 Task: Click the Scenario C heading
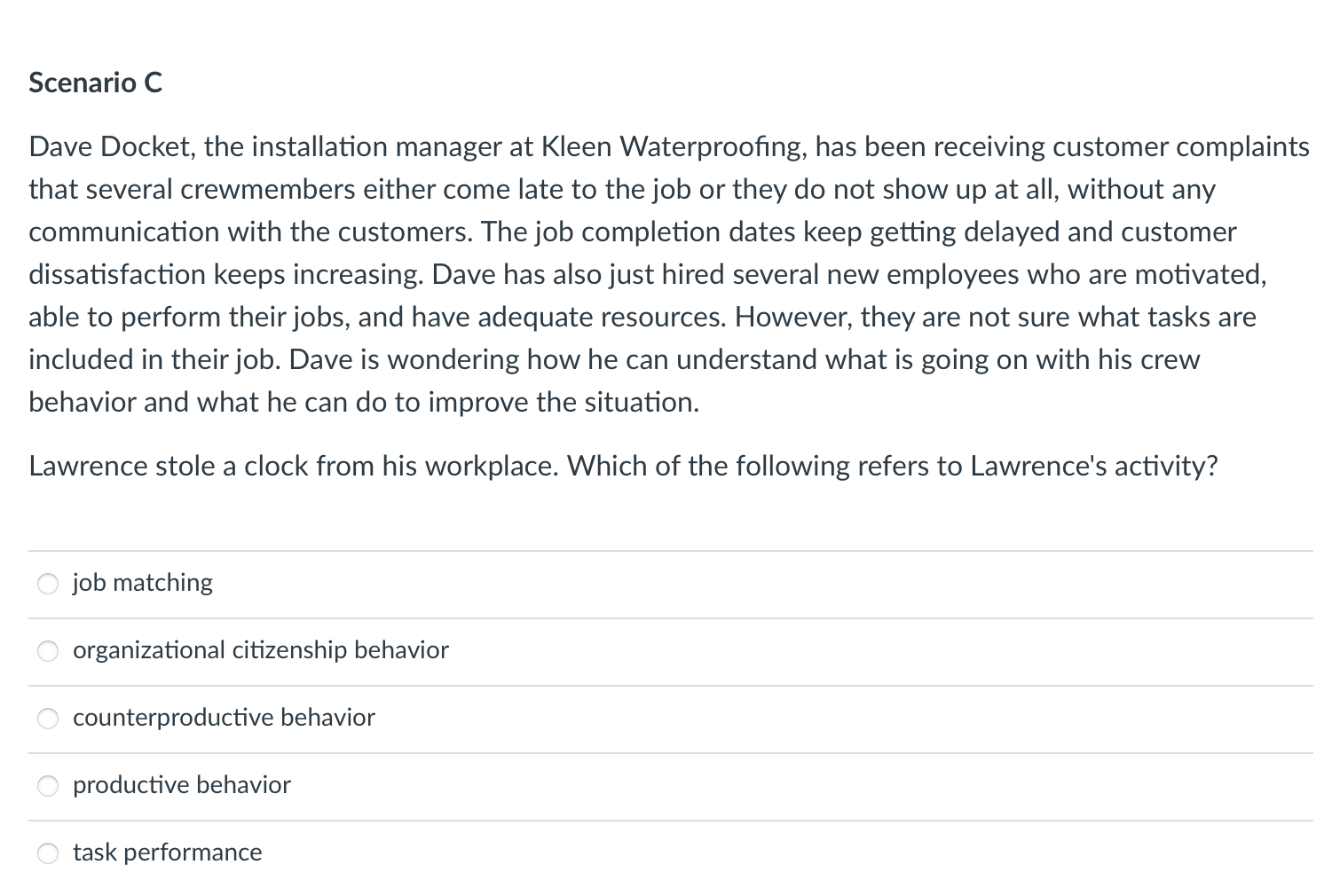[95, 82]
